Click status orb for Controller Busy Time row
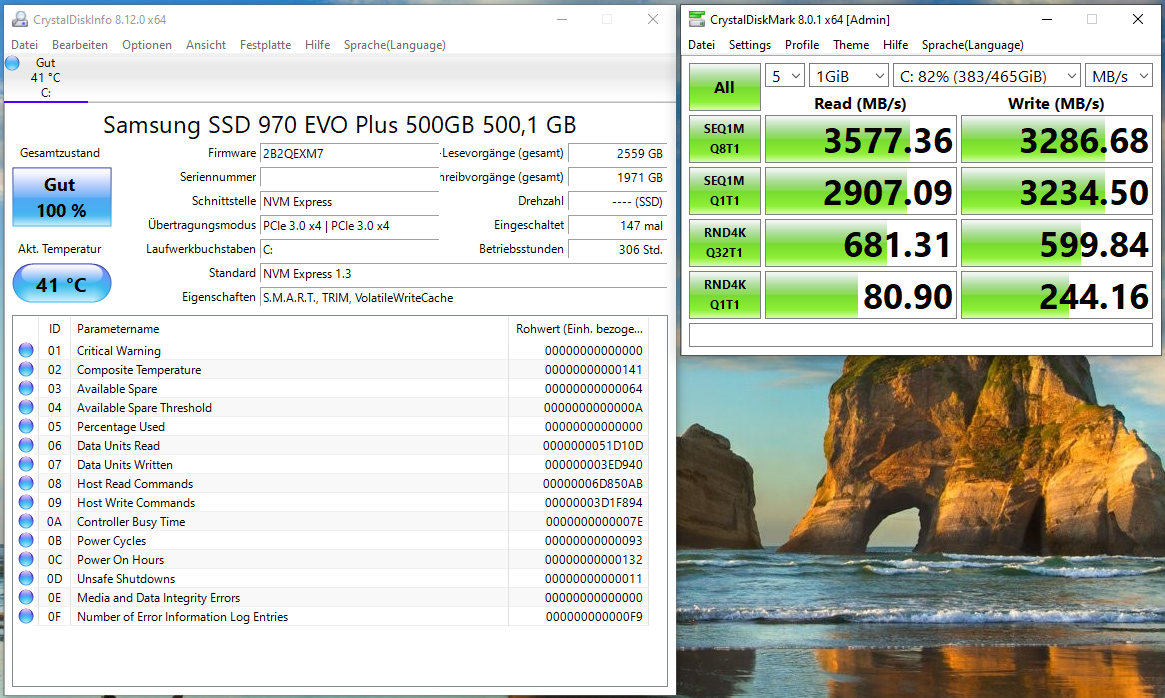 pyautogui.click(x=26, y=521)
